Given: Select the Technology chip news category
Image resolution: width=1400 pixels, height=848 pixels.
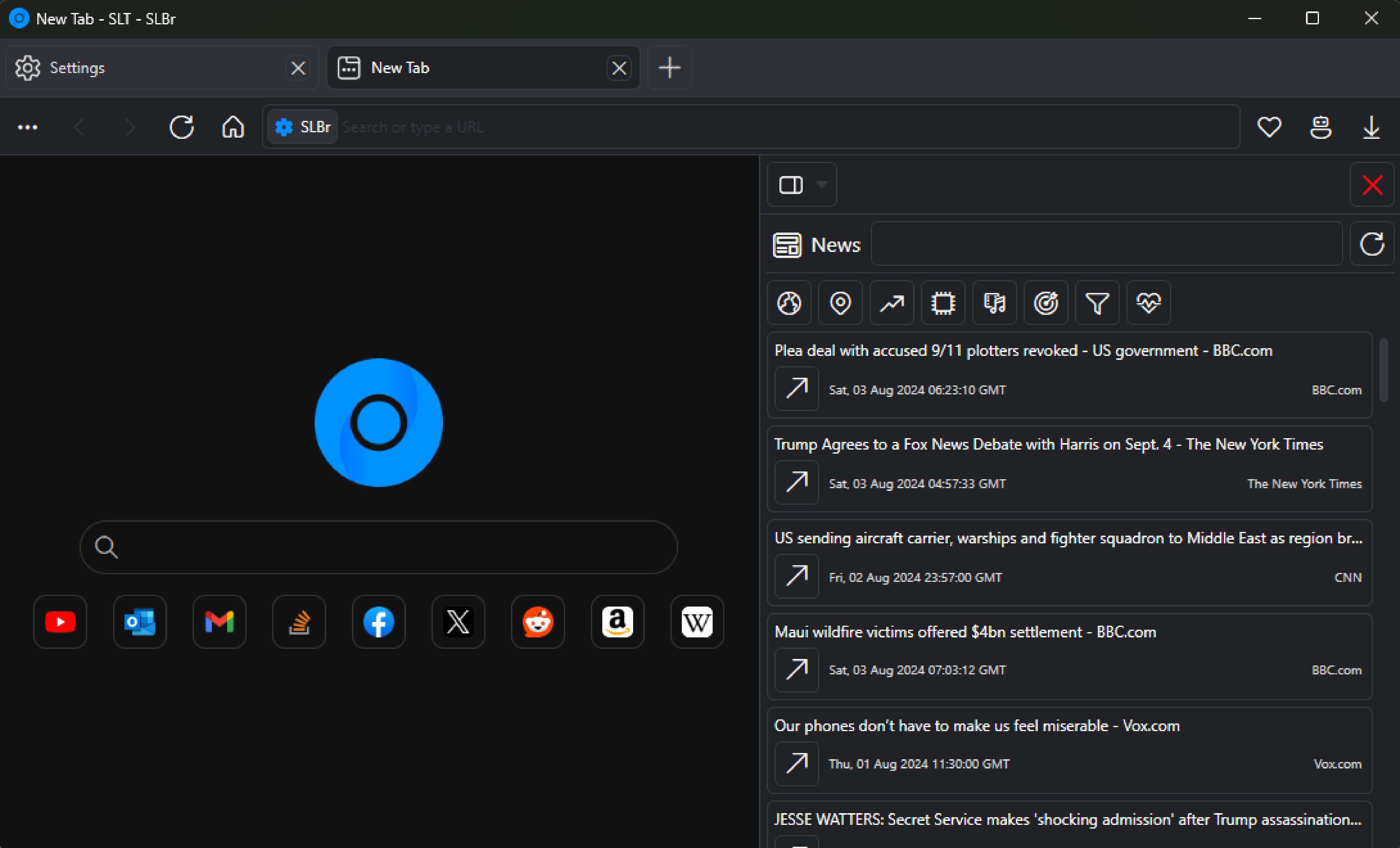Looking at the screenshot, I should point(943,303).
